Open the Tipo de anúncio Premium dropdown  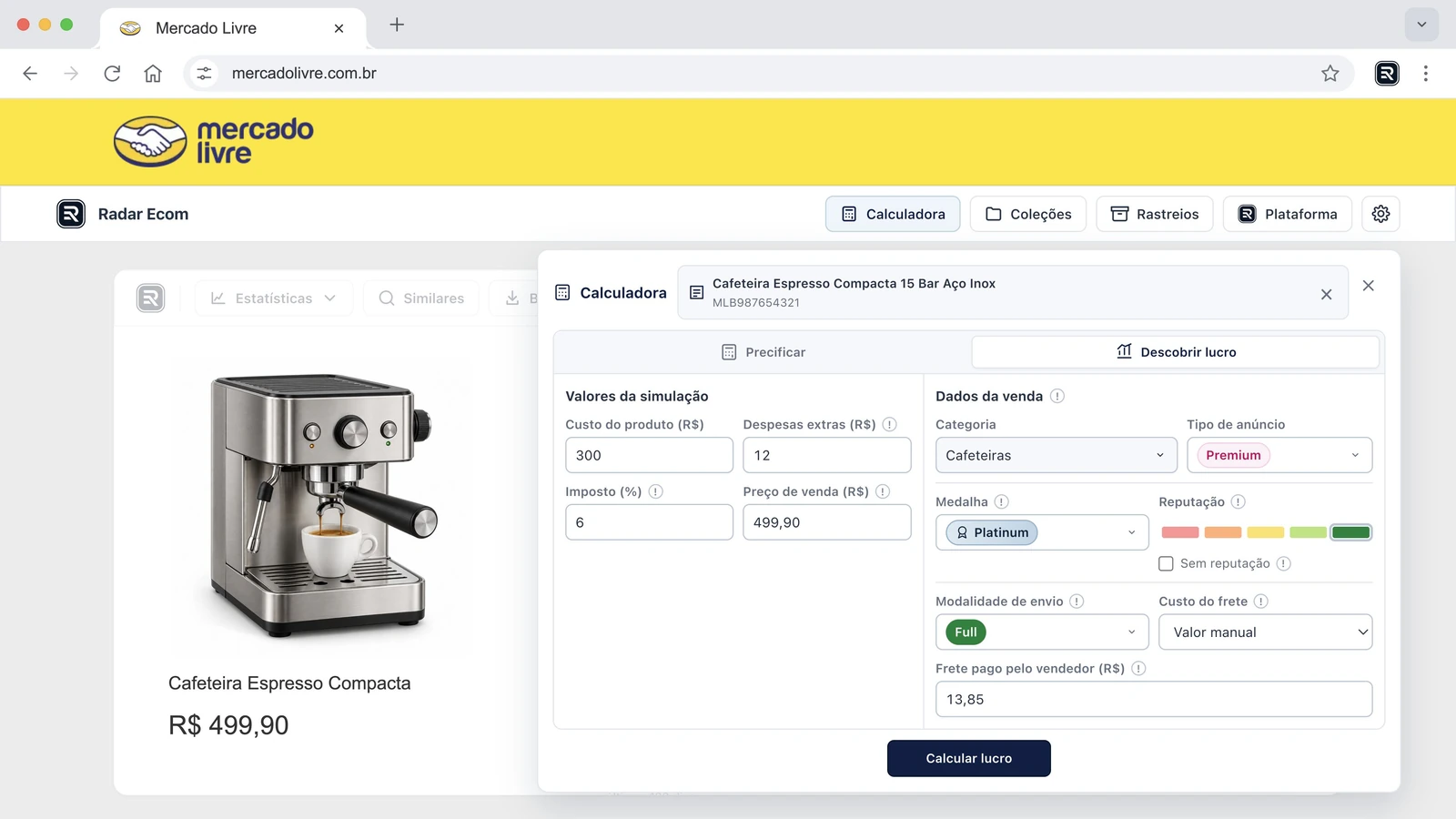[x=1279, y=455]
